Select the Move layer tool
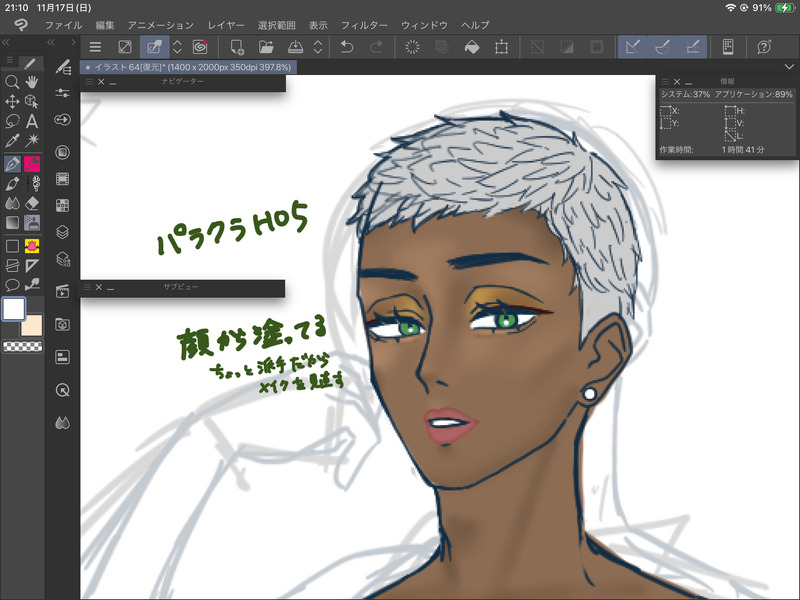Image resolution: width=800 pixels, height=600 pixels. [12, 102]
